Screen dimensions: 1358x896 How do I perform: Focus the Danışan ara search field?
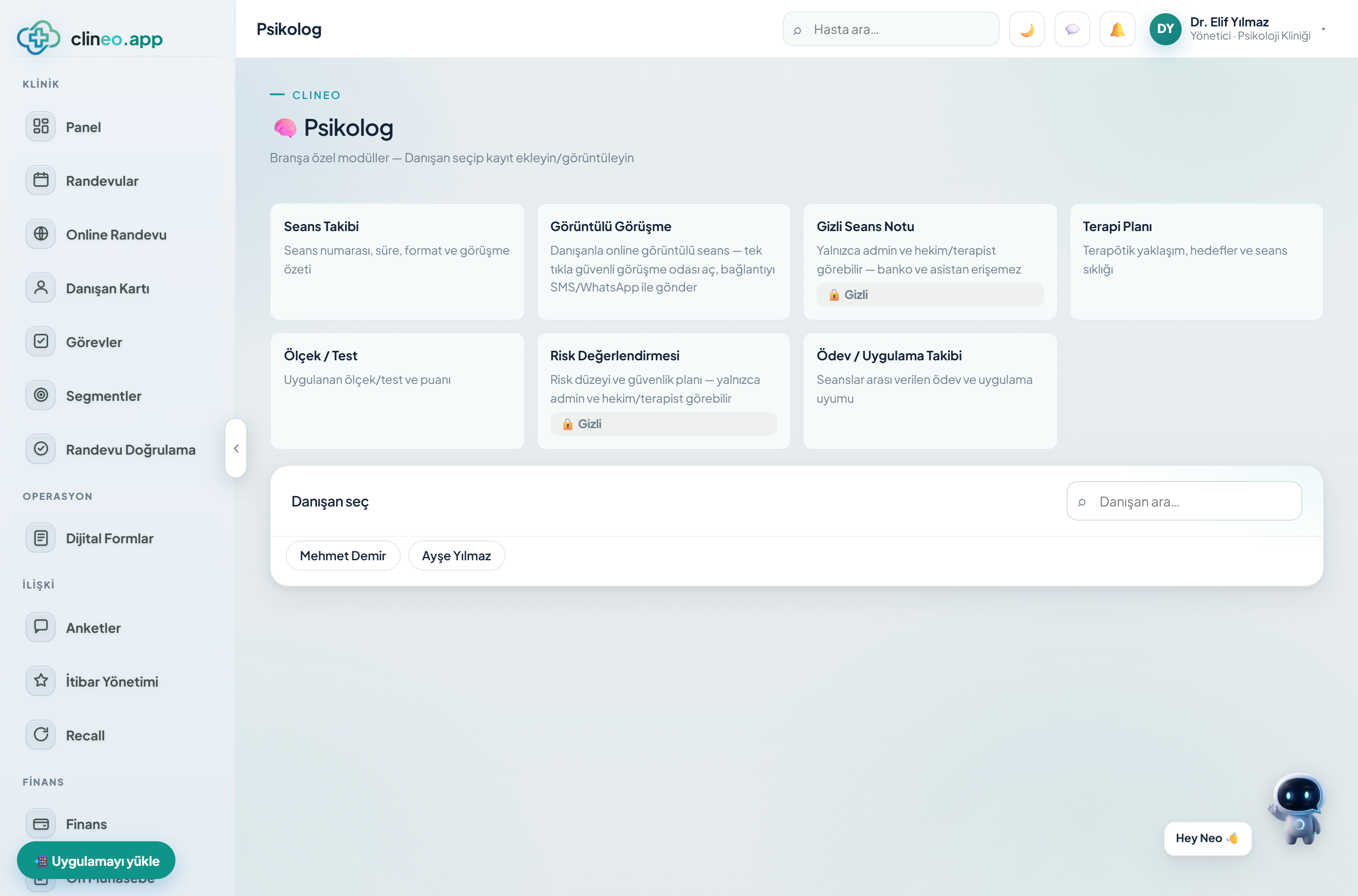click(x=1184, y=501)
